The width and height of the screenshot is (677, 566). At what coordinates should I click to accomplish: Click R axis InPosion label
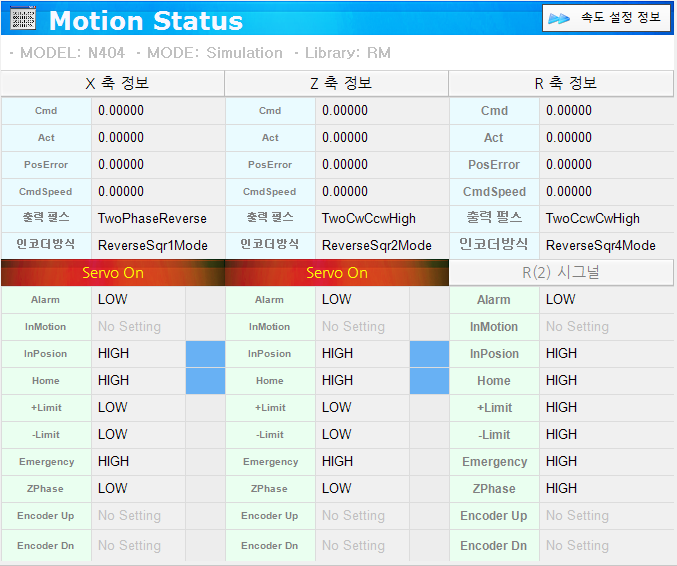point(494,354)
